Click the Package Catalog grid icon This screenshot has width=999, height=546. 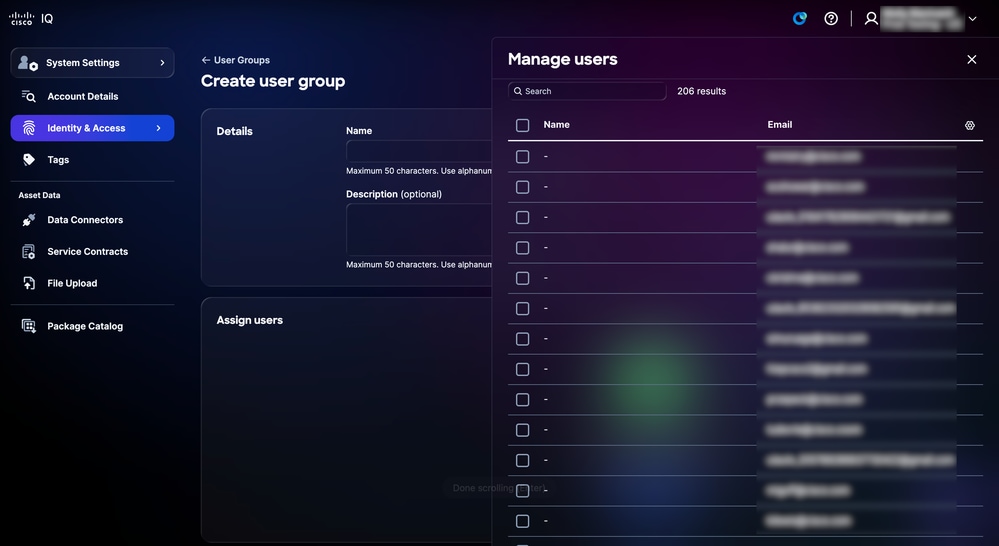coord(29,326)
